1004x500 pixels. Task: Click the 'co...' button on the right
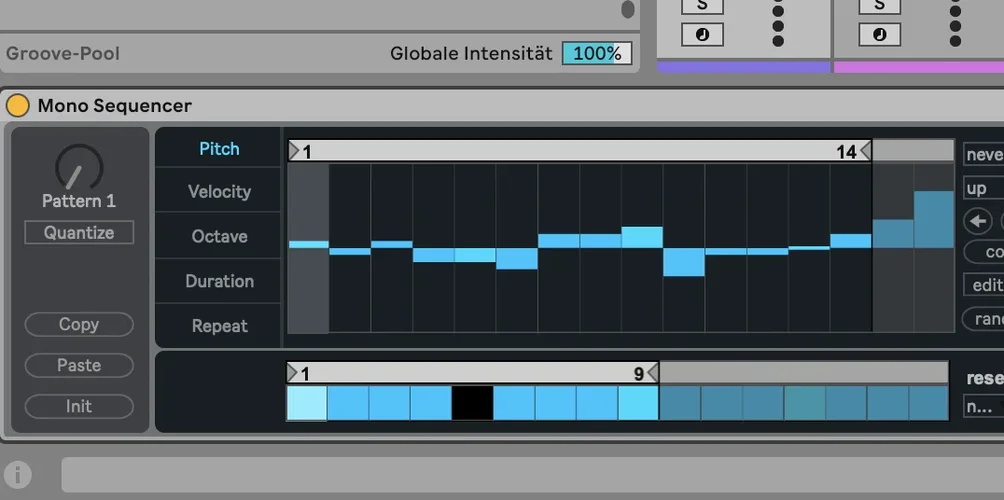pos(984,252)
